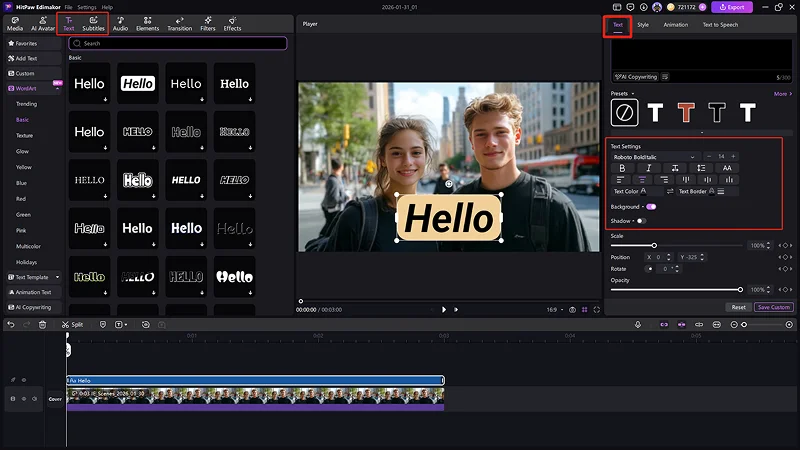Switch to the Animation tab
The image size is (800, 450).
pyautogui.click(x=676, y=24)
